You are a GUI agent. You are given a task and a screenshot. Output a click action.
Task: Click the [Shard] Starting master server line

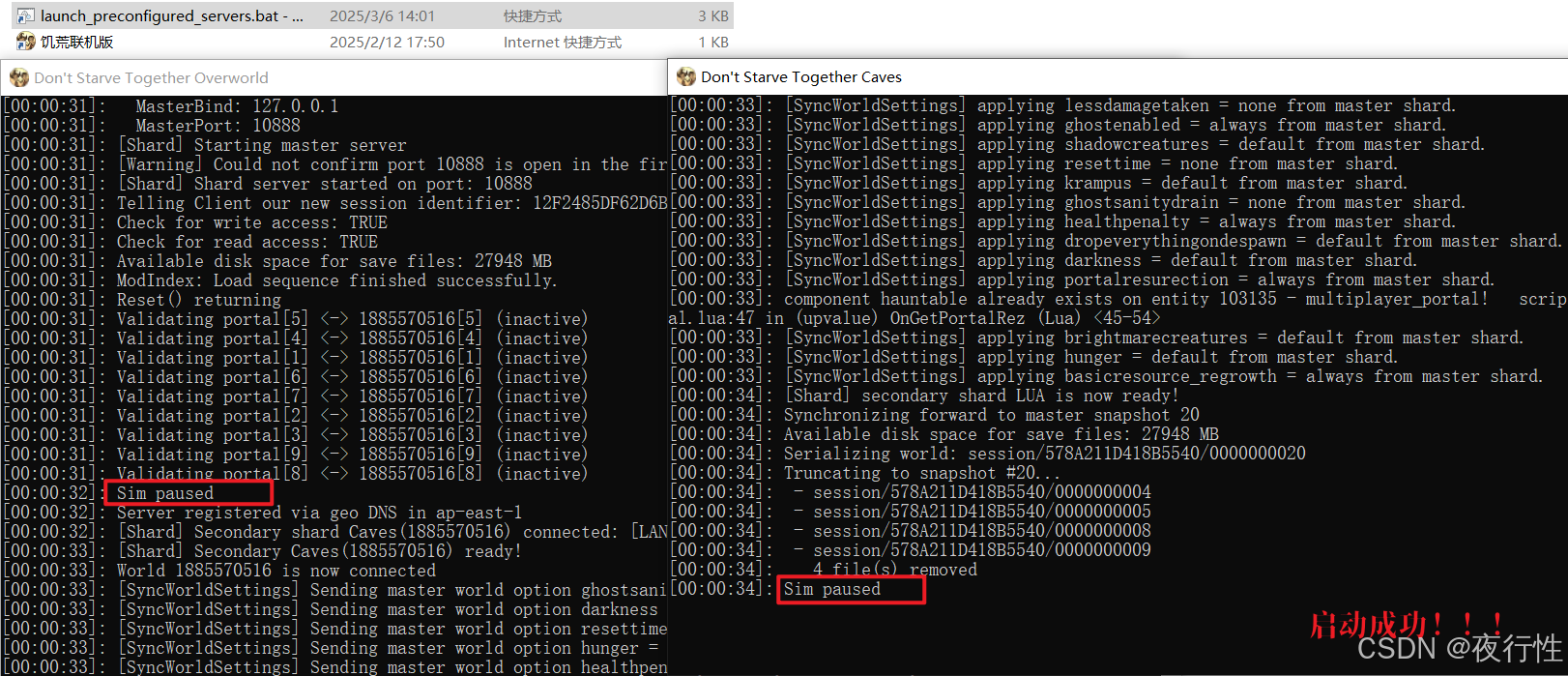[x=205, y=145]
